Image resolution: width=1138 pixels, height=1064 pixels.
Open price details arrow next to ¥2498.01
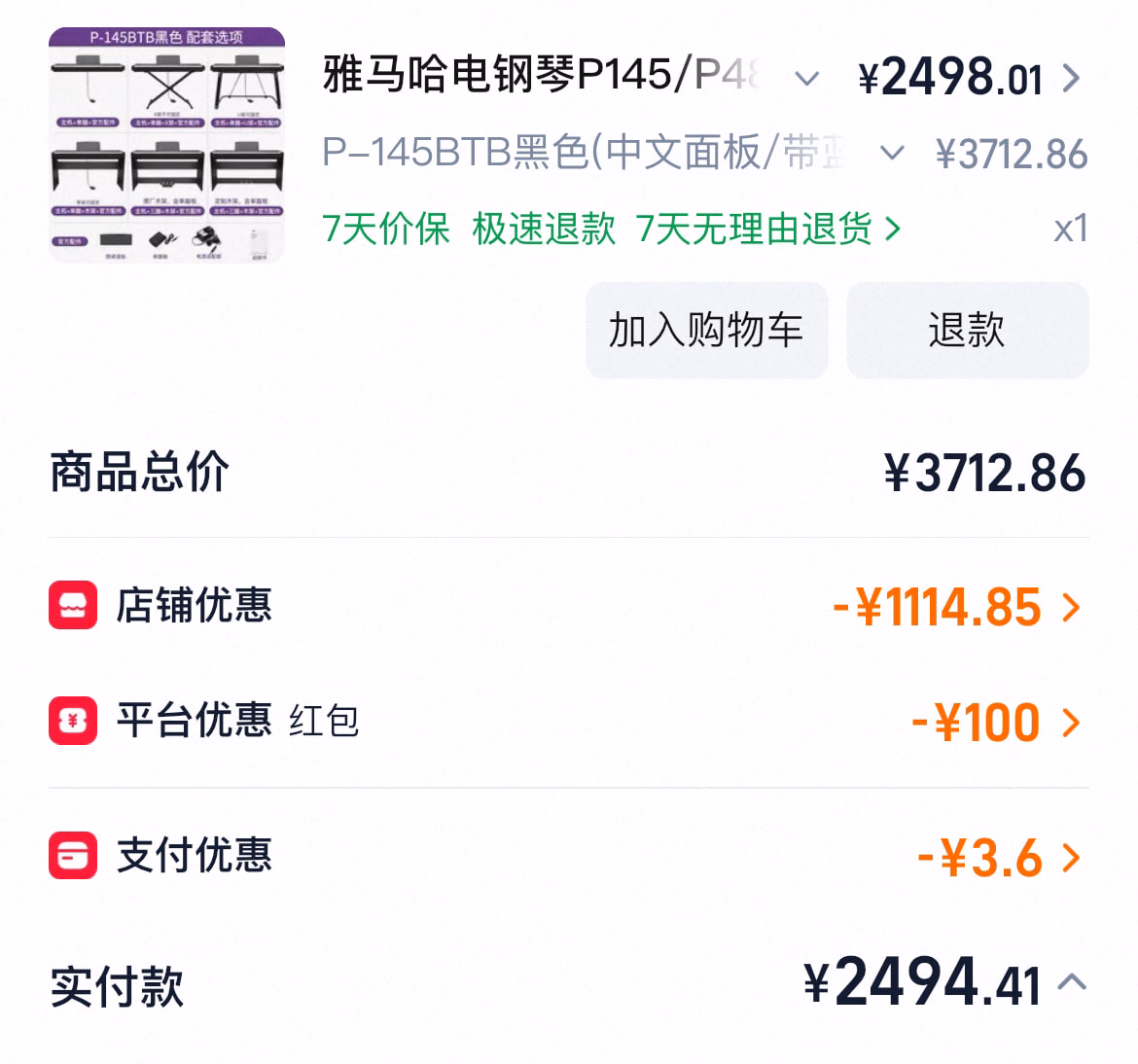(1071, 78)
